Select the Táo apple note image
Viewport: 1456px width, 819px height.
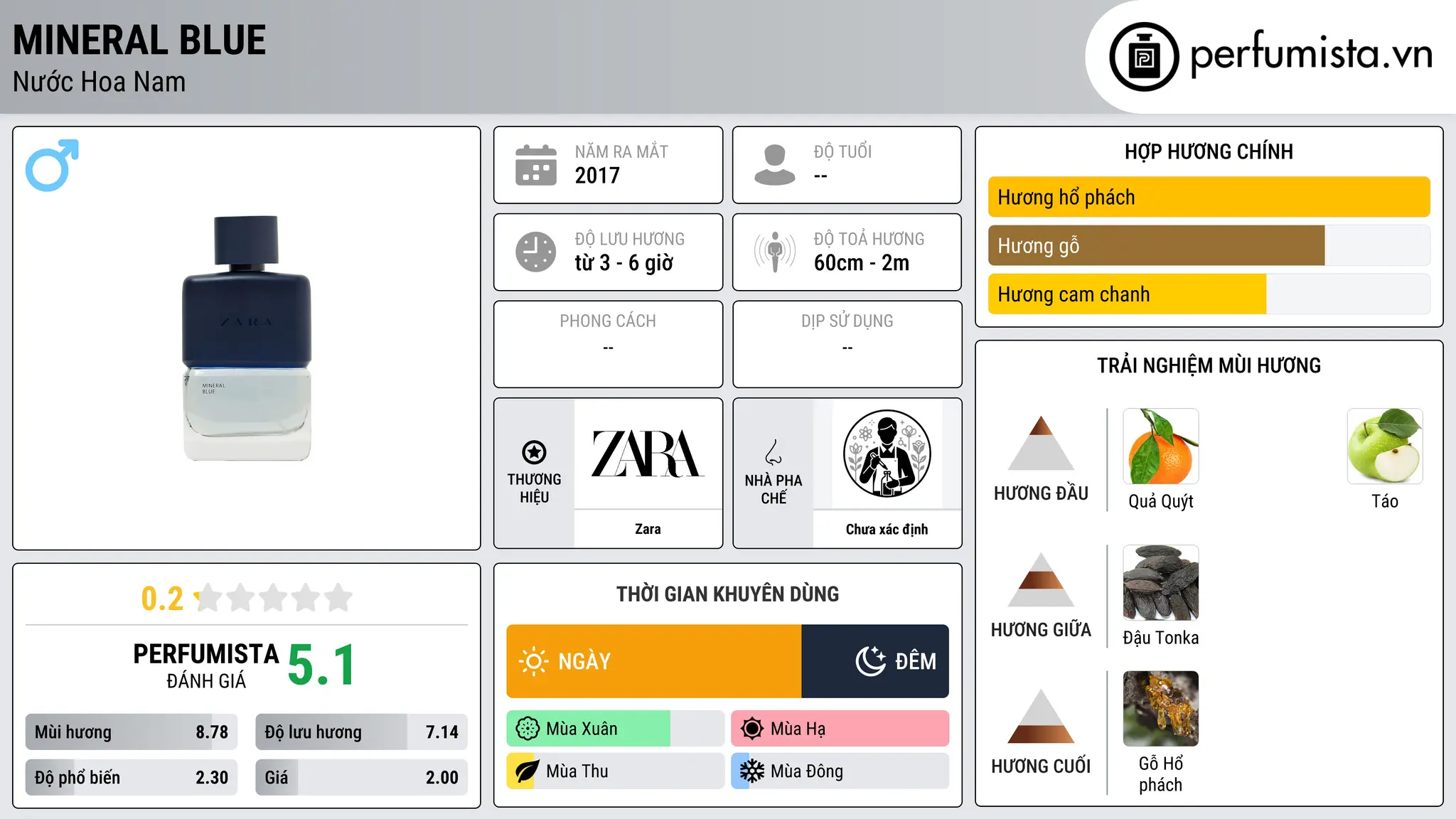(1385, 446)
